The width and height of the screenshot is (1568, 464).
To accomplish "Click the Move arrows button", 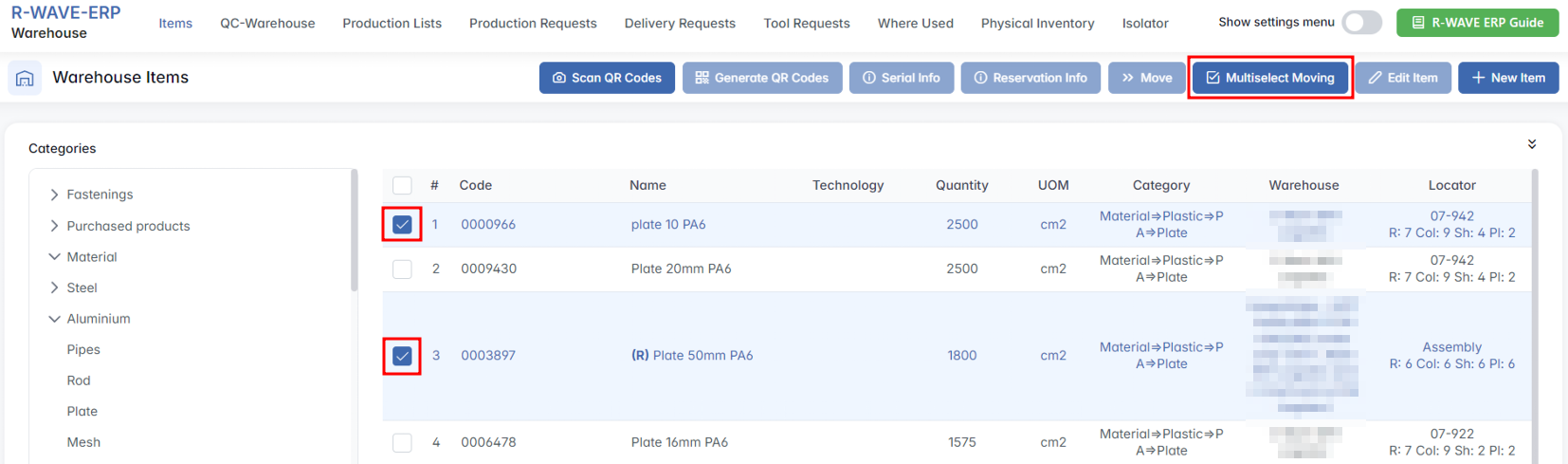I will (x=1146, y=78).
